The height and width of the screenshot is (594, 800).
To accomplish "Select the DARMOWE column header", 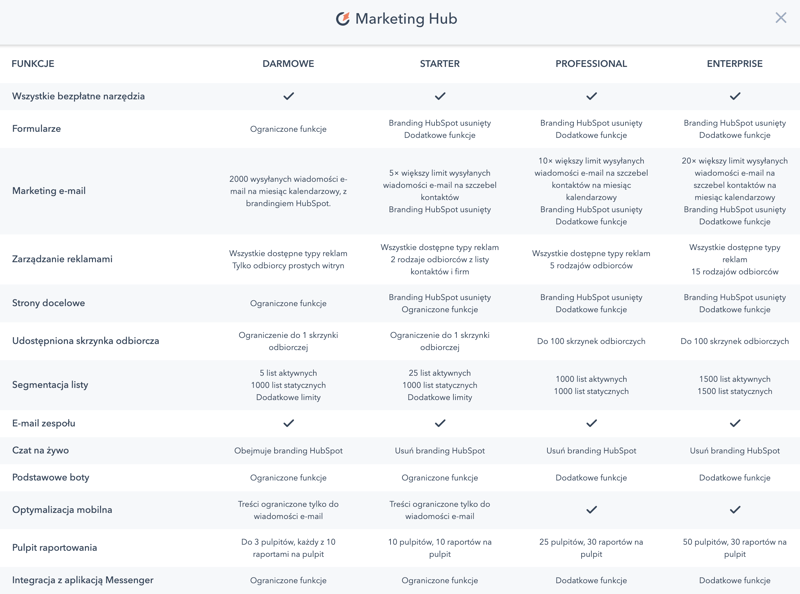I will [288, 64].
